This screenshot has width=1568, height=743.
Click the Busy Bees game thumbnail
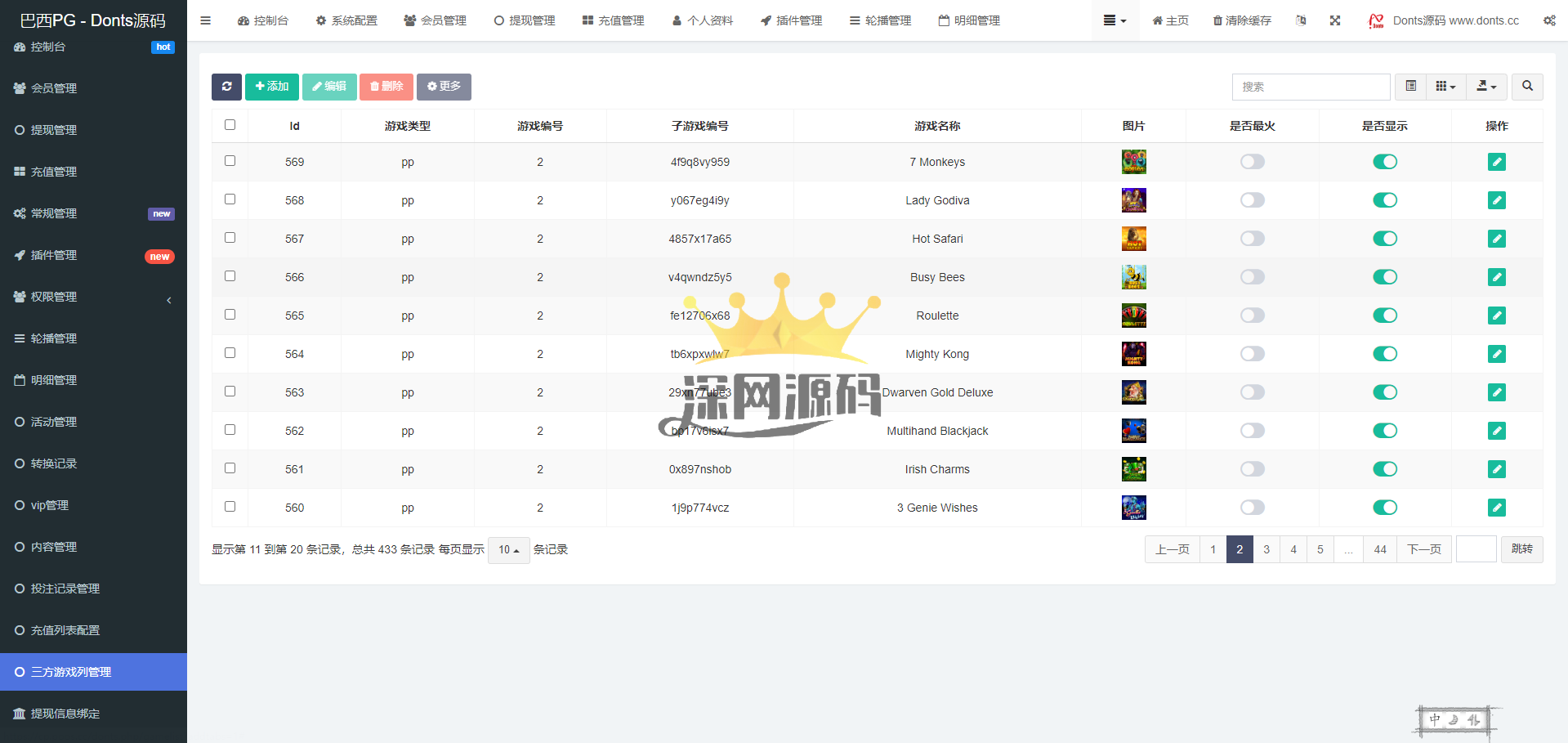pos(1133,277)
